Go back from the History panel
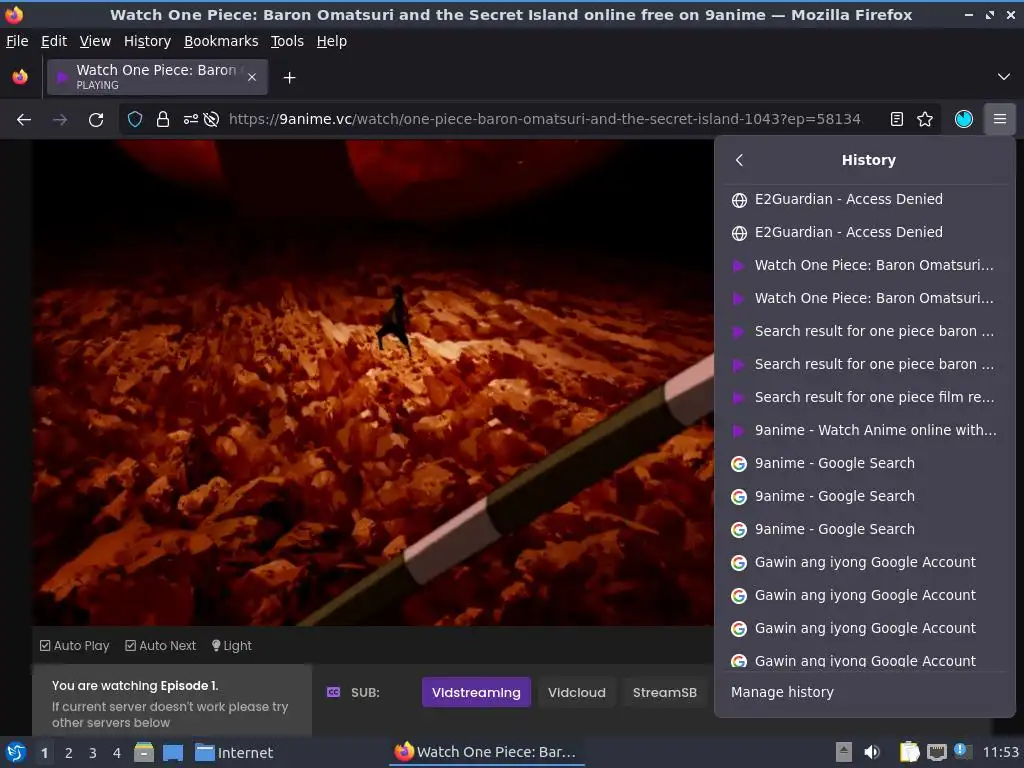1024x768 pixels. pyautogui.click(x=739, y=160)
